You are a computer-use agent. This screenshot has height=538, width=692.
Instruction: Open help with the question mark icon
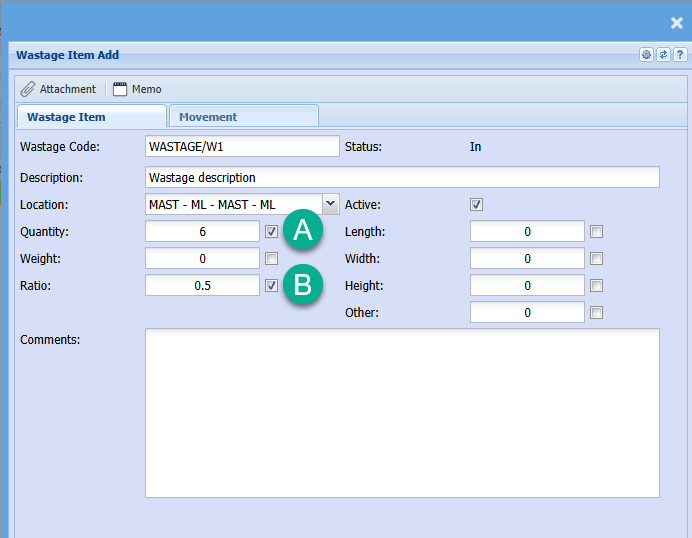coord(679,55)
